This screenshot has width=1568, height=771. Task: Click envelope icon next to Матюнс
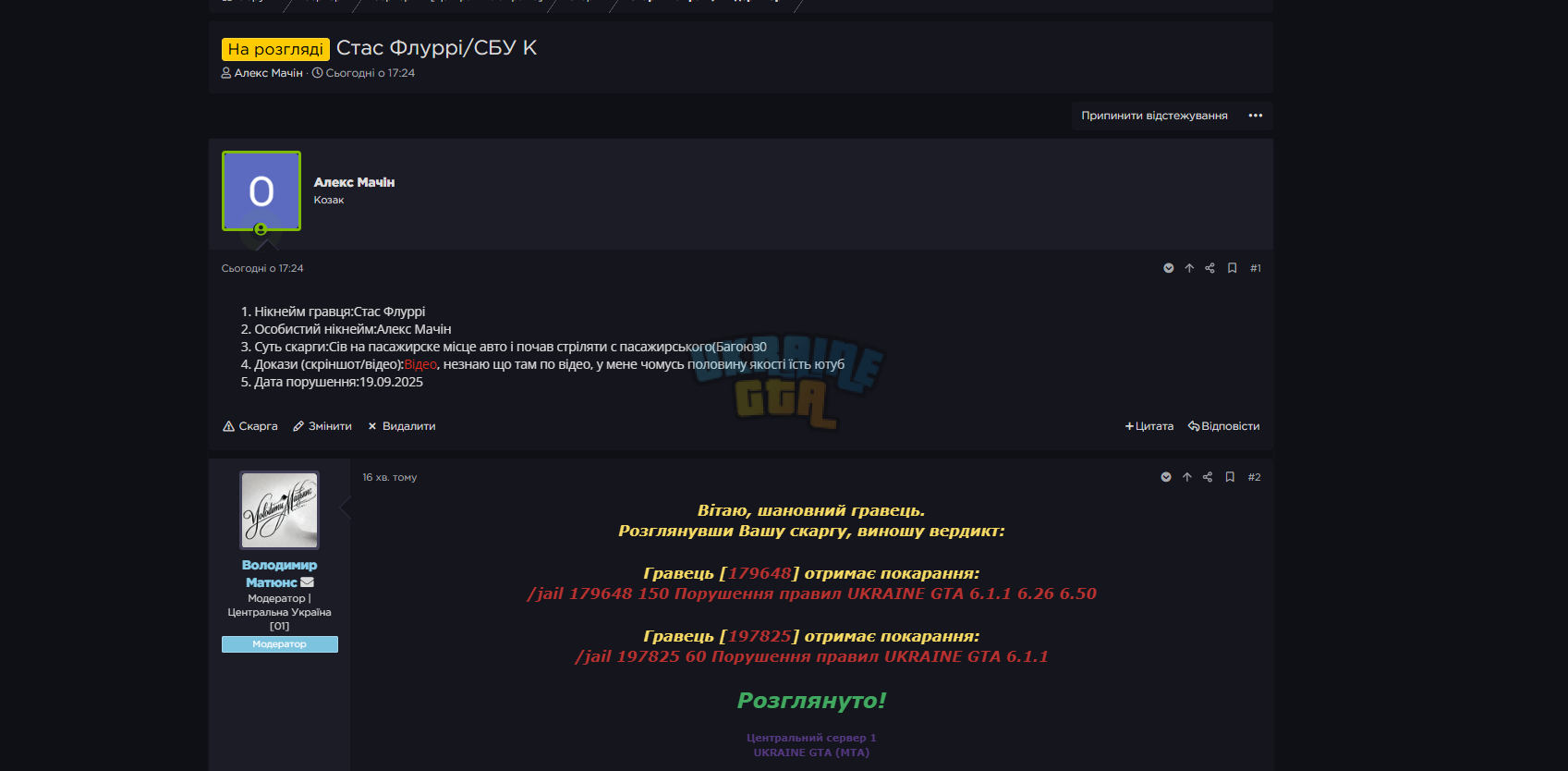(308, 582)
